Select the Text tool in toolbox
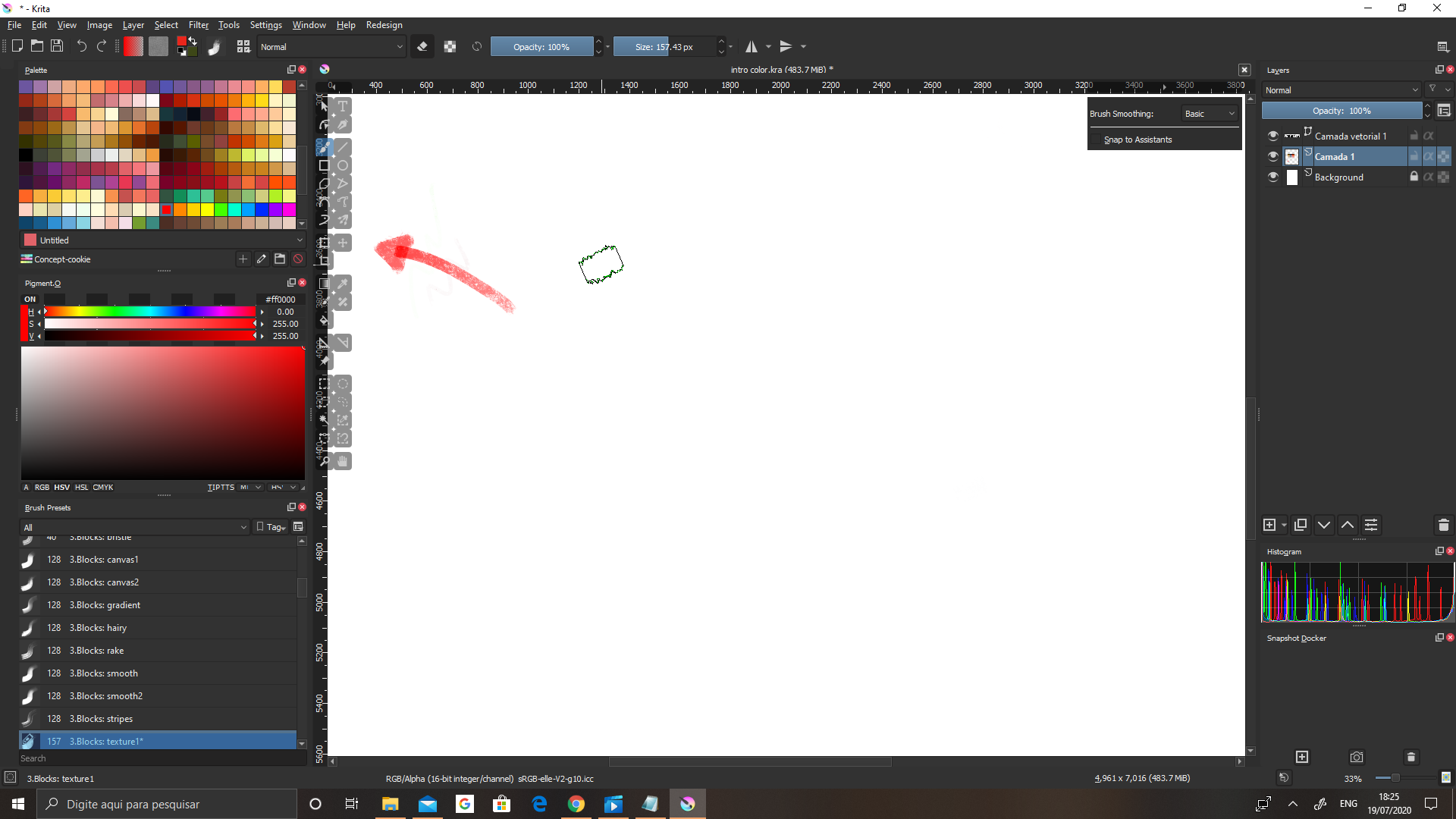The width and height of the screenshot is (1456, 819). (x=343, y=106)
